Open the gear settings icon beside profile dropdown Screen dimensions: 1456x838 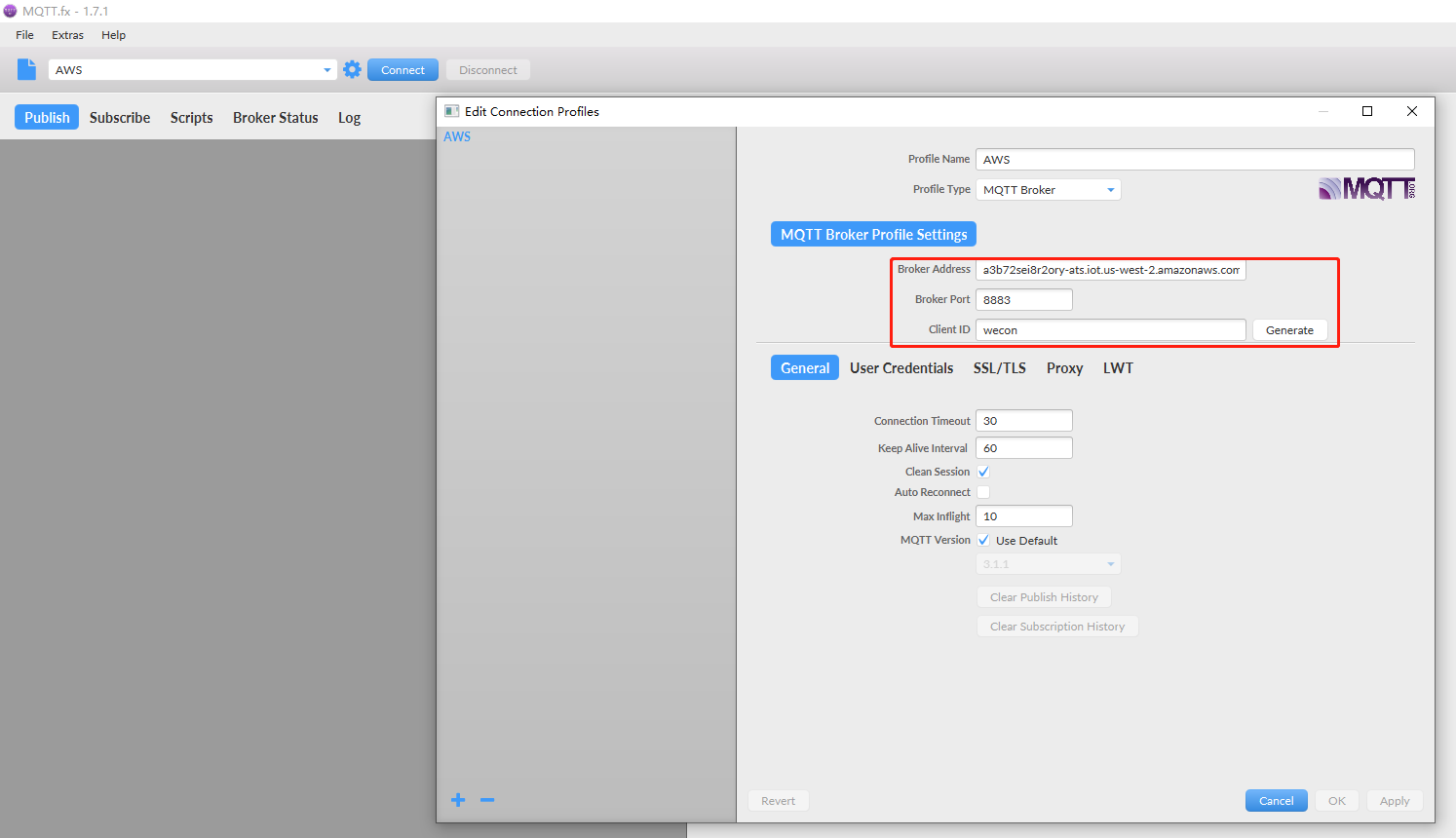352,69
